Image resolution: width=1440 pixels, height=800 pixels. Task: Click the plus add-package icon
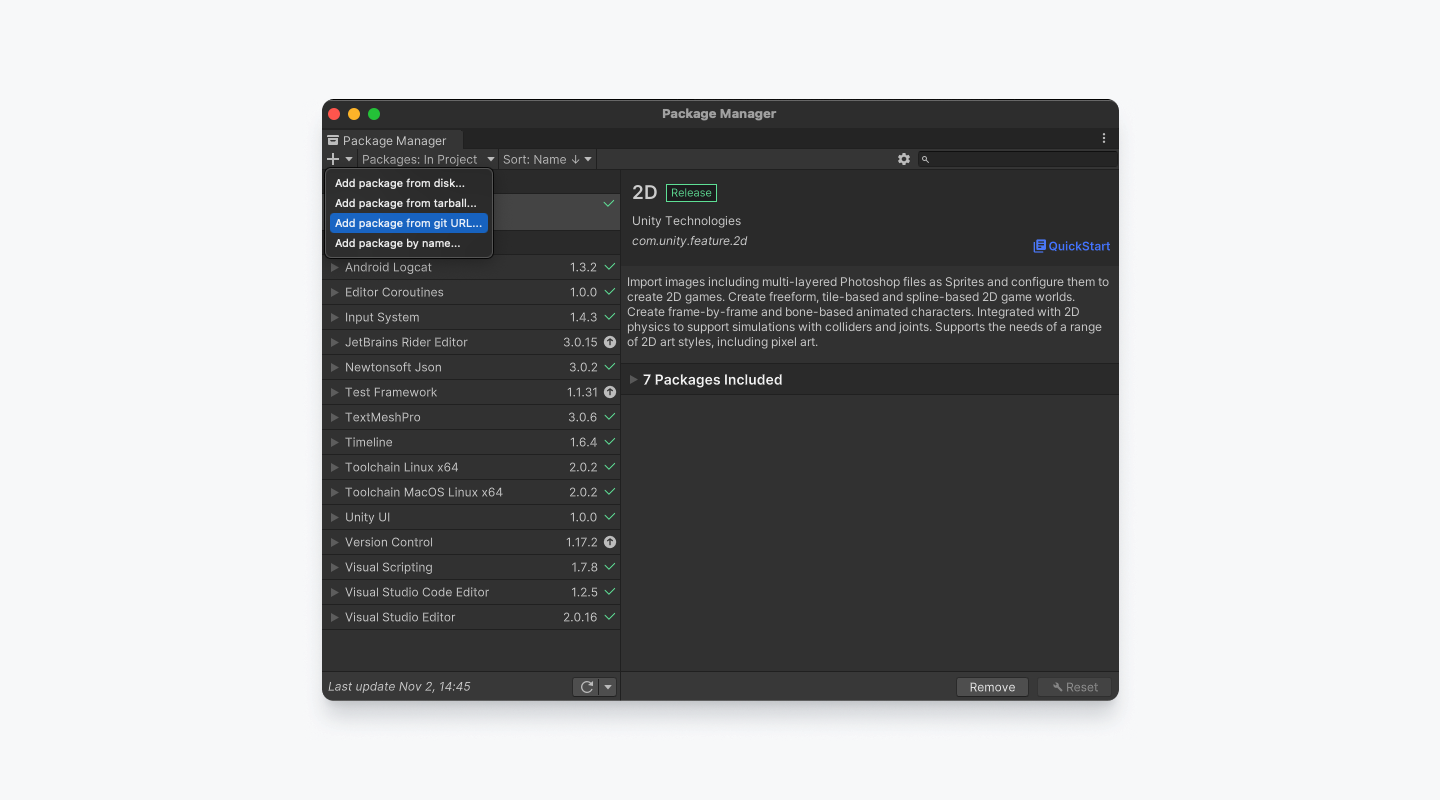click(x=333, y=159)
